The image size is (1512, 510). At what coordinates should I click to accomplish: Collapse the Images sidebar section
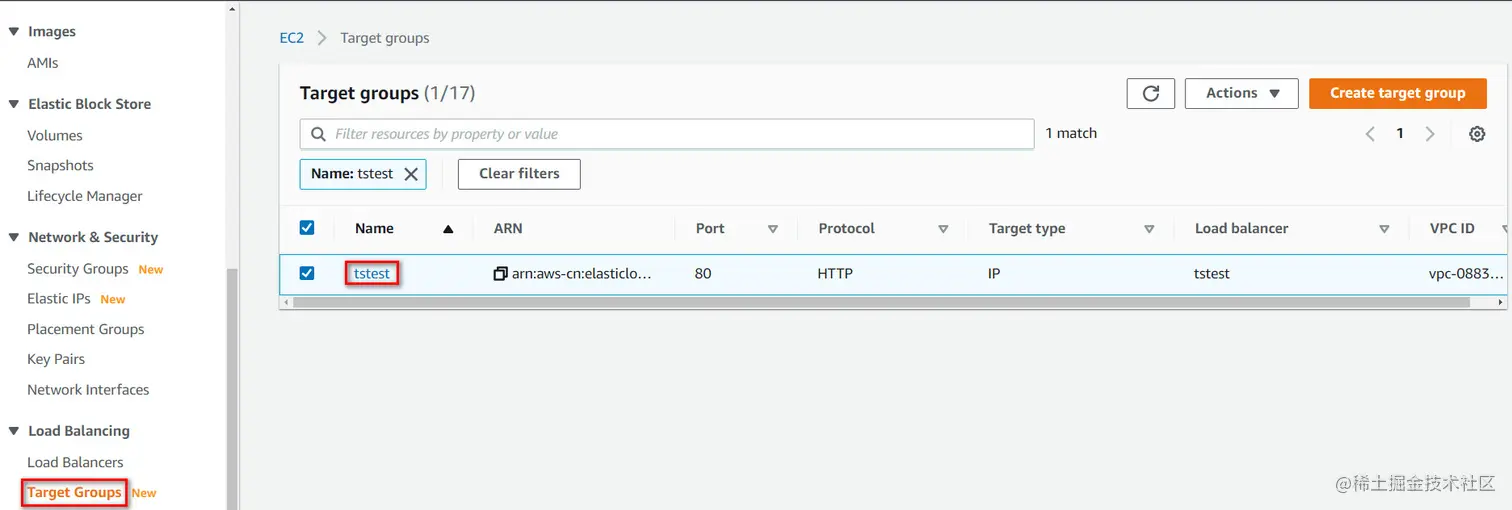pyautogui.click(x=14, y=32)
